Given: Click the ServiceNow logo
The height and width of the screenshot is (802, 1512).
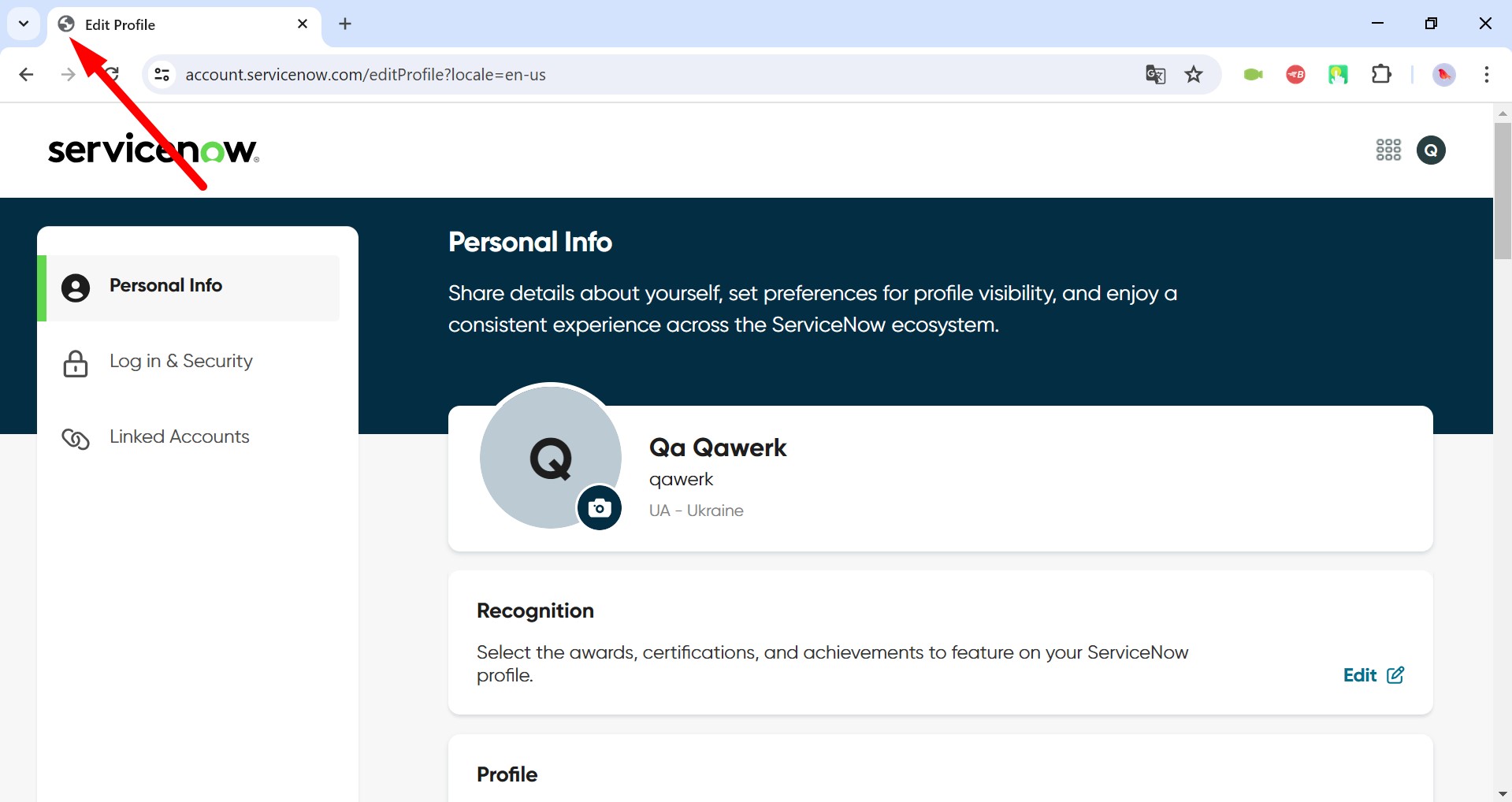Looking at the screenshot, I should pos(154,150).
